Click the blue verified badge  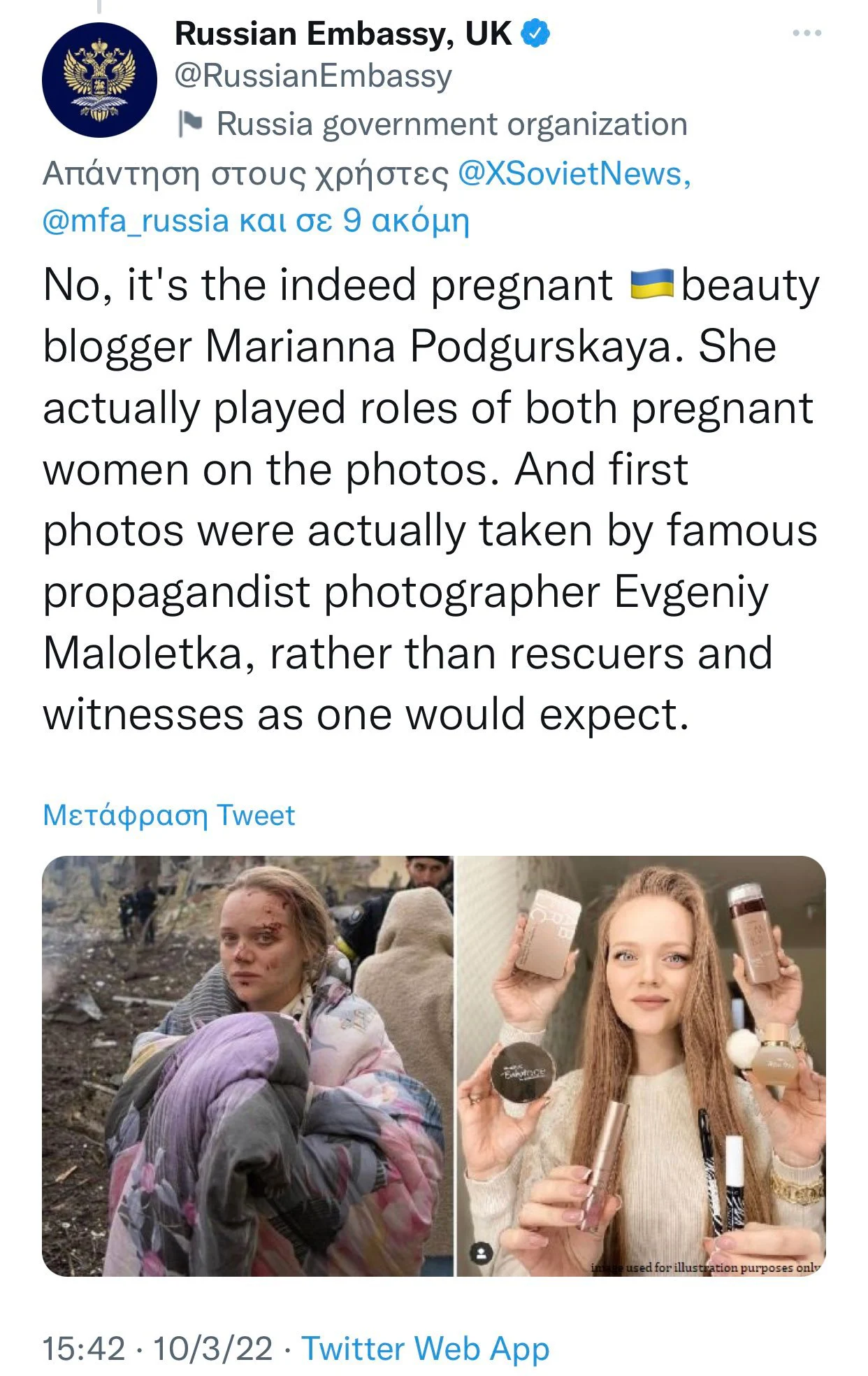[535, 34]
